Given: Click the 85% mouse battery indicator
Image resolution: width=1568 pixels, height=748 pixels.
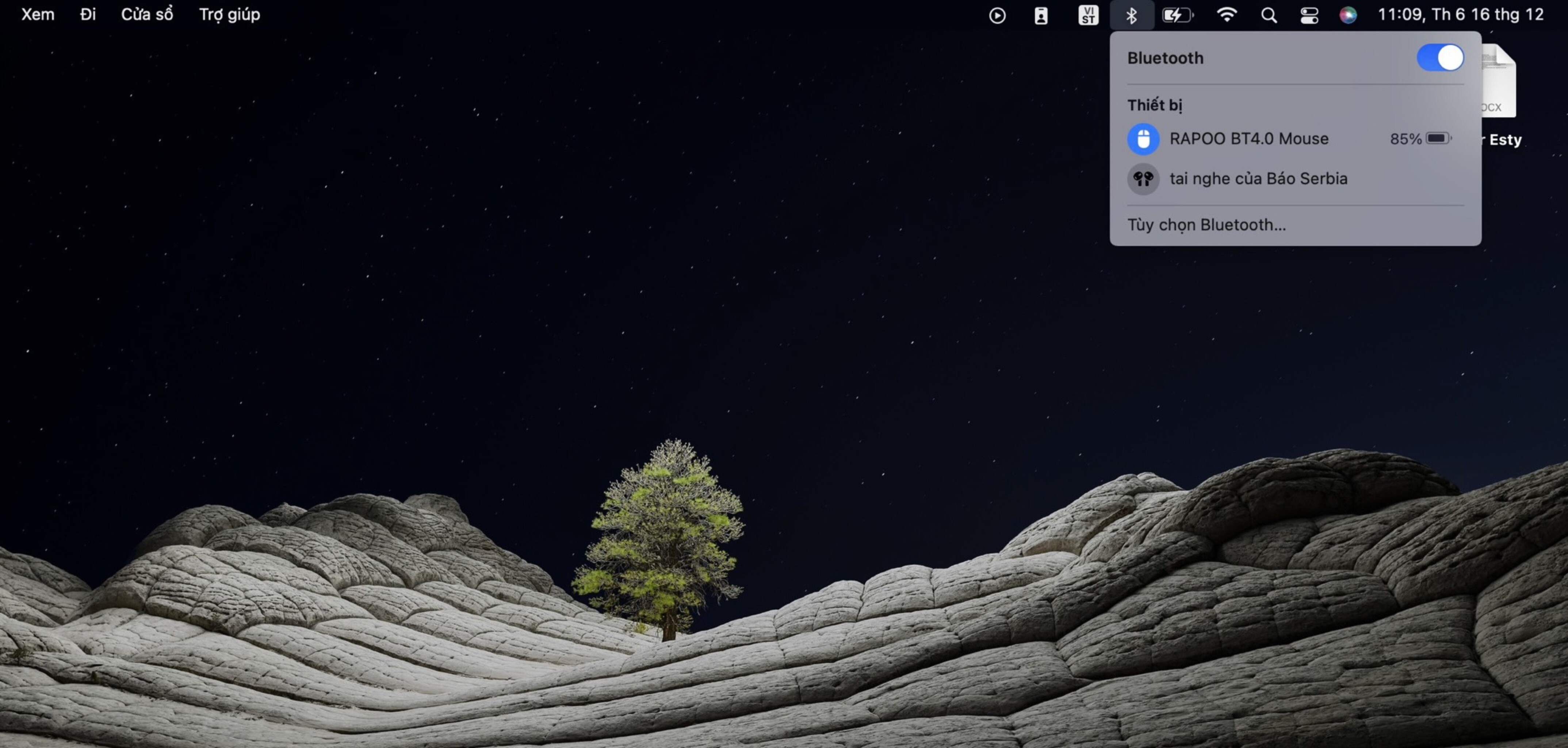Looking at the screenshot, I should [x=1421, y=139].
